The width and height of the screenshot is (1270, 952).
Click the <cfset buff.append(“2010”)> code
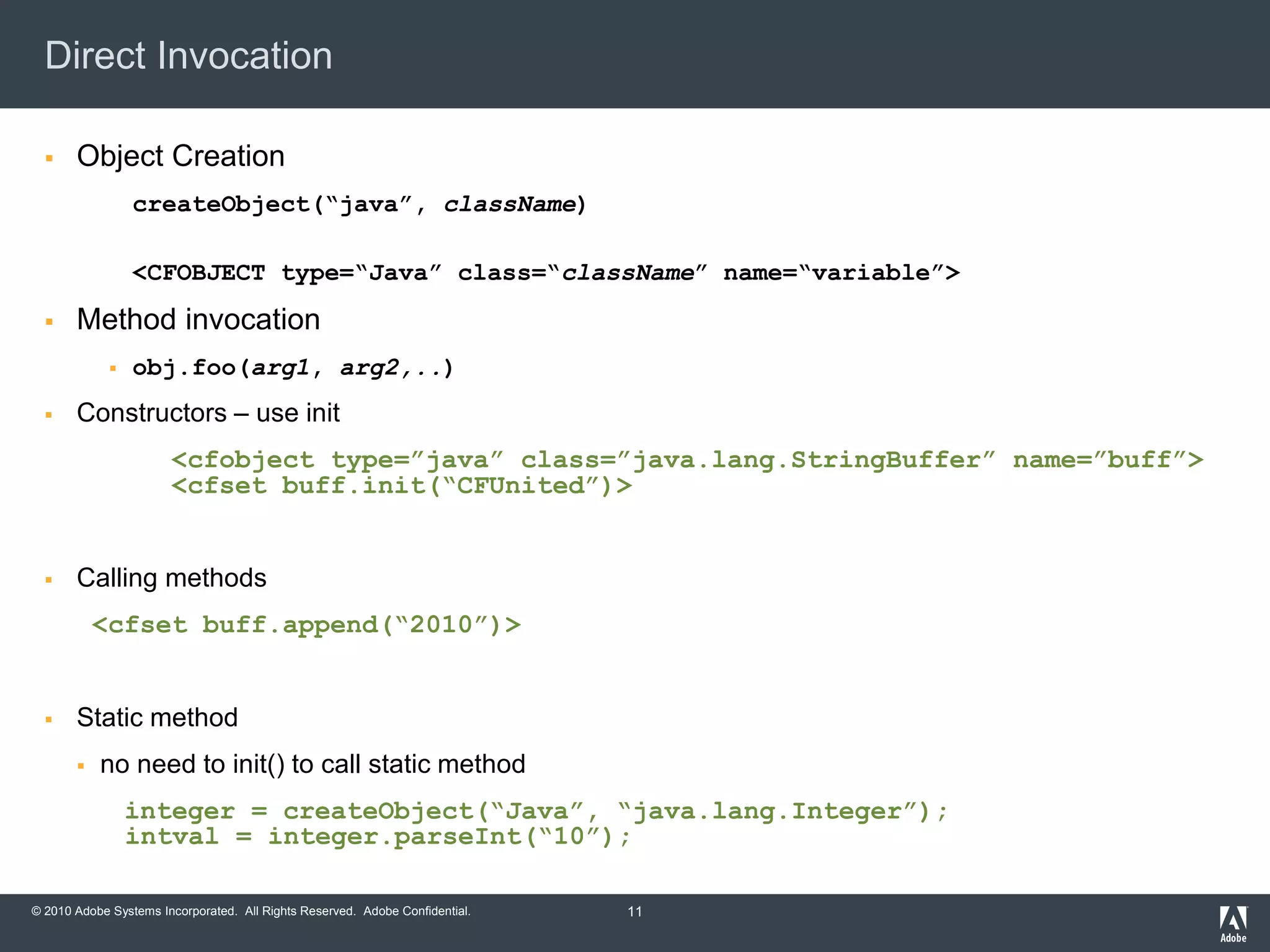click(306, 625)
